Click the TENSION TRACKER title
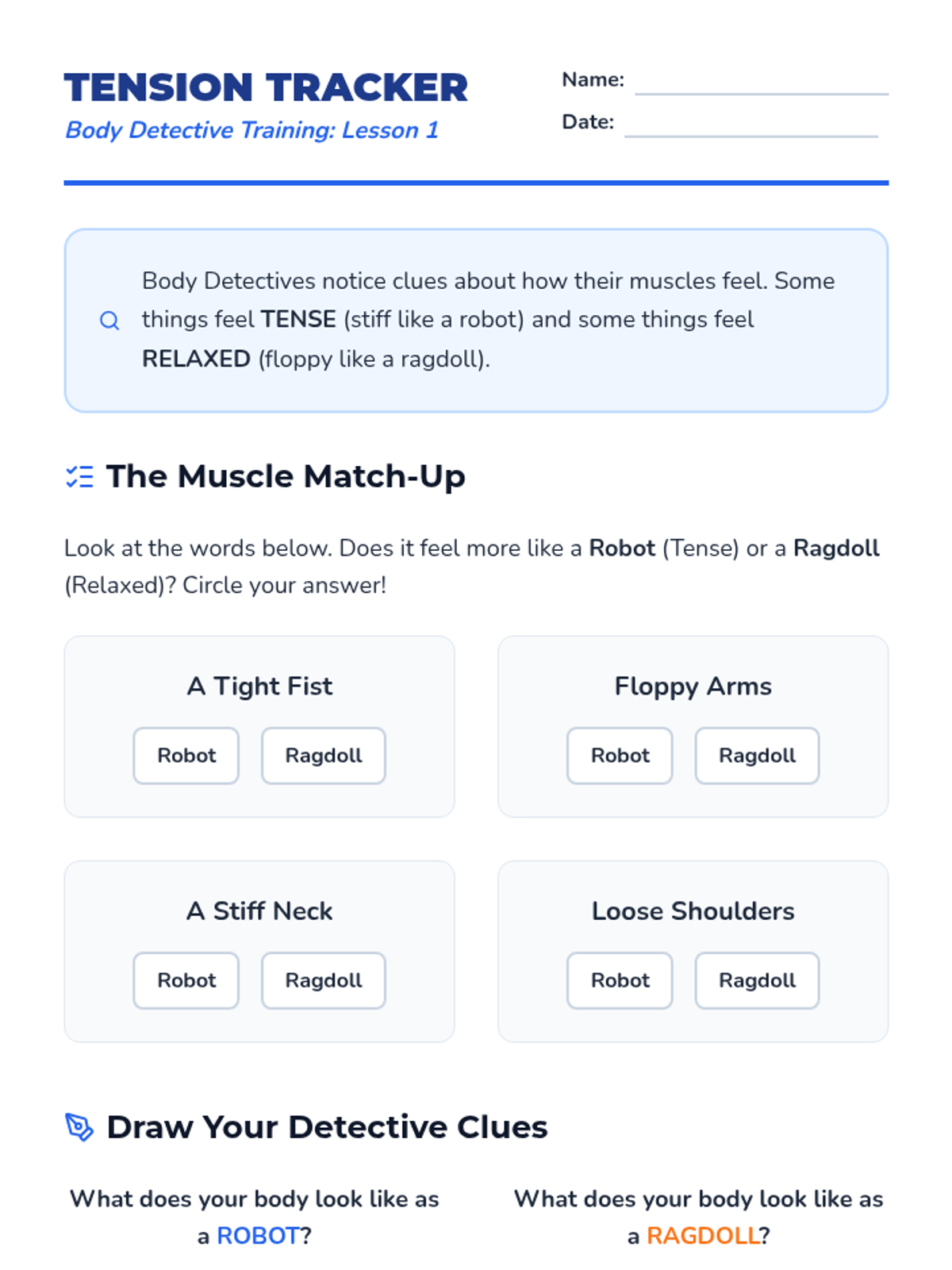Screen dimensions: 952x1270 point(267,87)
